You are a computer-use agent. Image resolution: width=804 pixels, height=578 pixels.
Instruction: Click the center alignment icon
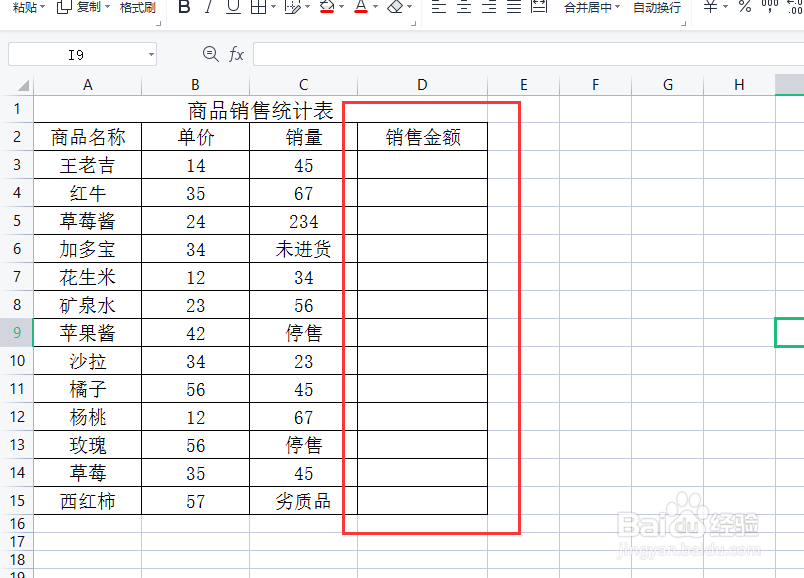point(465,8)
